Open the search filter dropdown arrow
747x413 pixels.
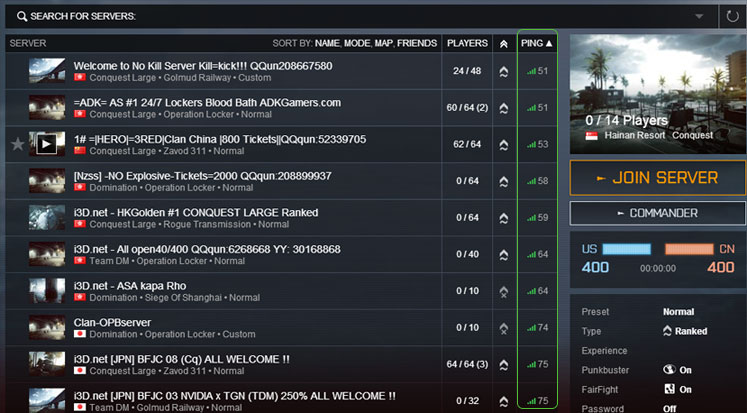[x=699, y=17]
